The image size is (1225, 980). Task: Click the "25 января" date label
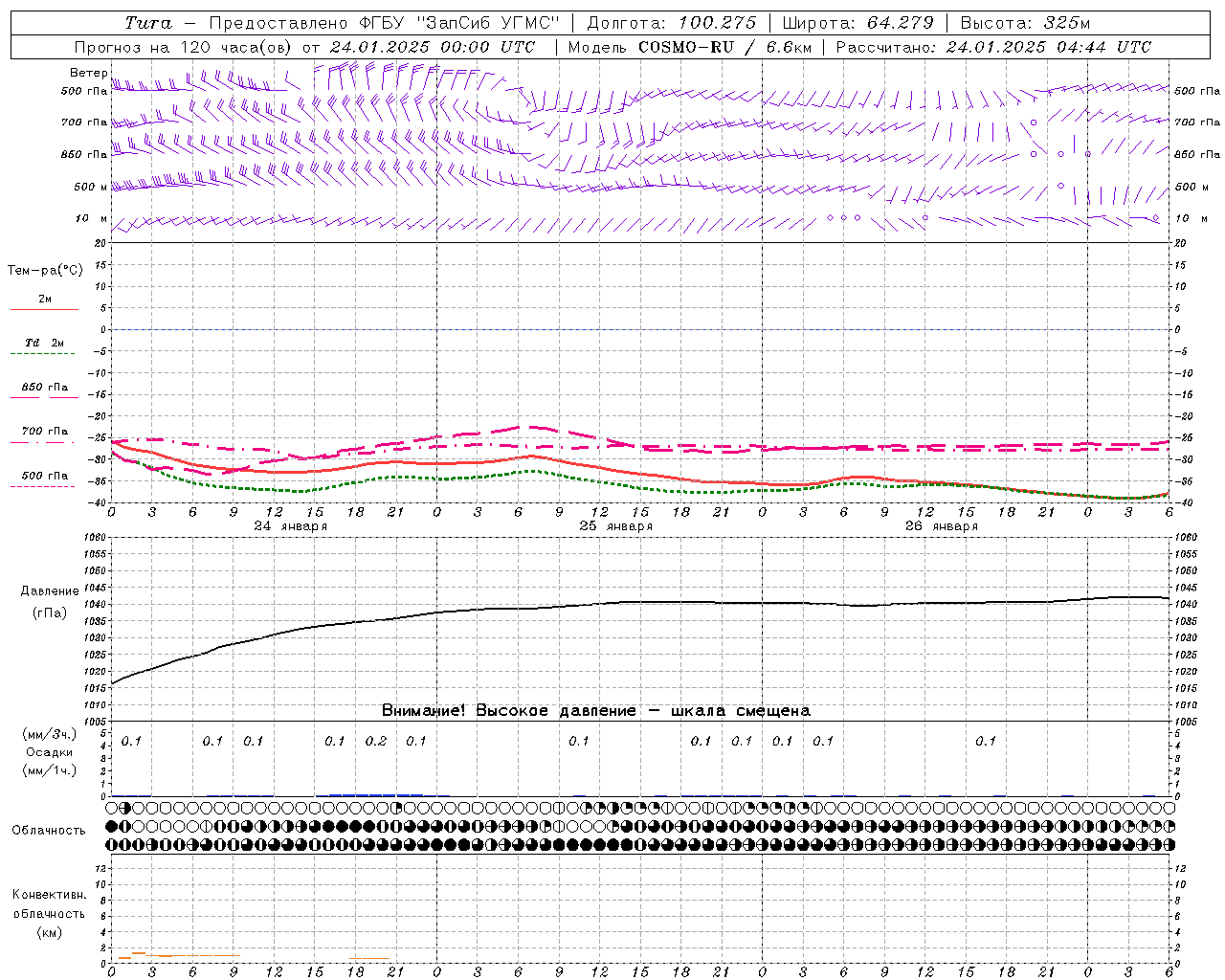[x=615, y=526]
